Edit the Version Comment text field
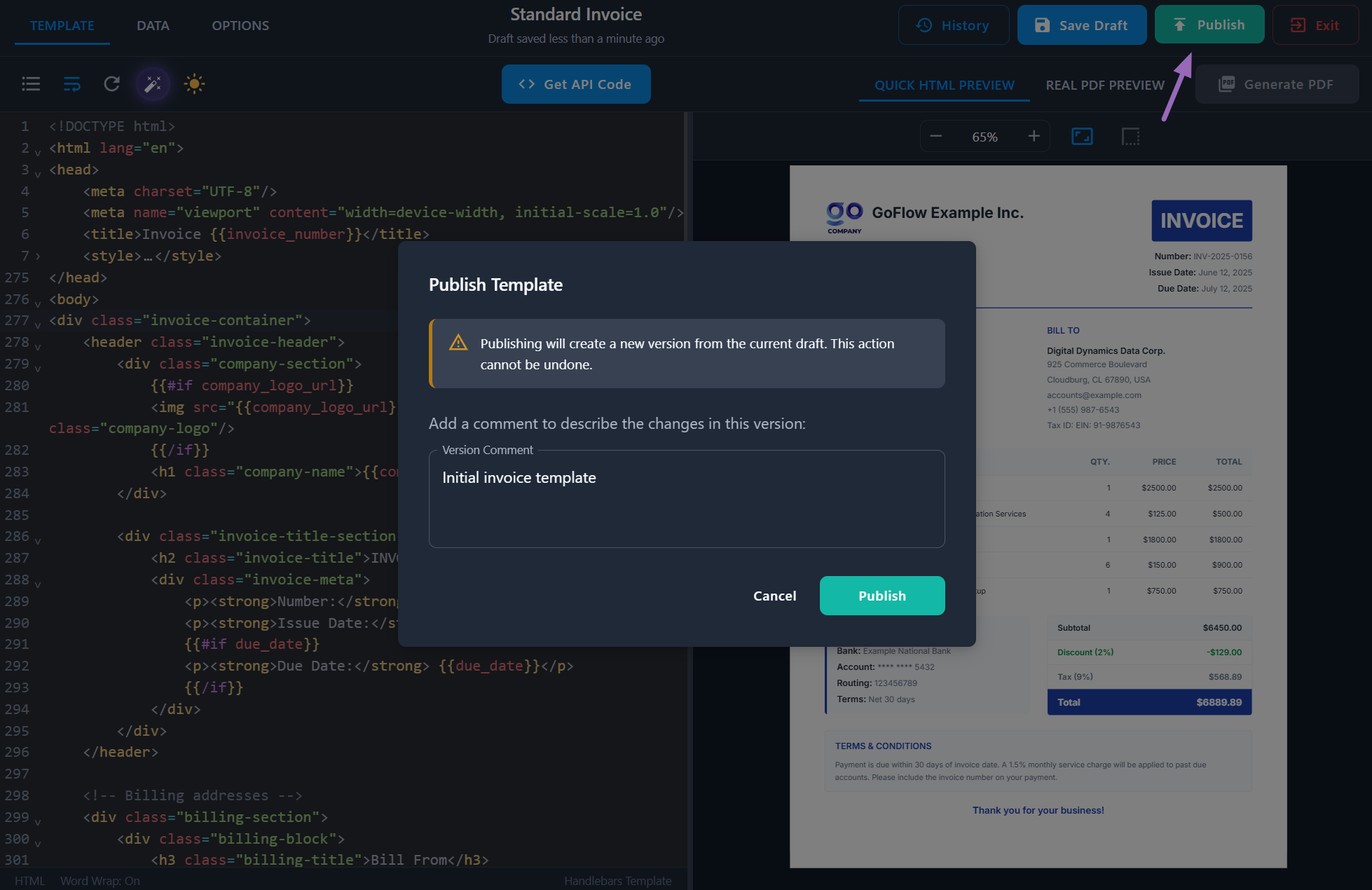This screenshot has width=1372, height=890. [x=686, y=499]
